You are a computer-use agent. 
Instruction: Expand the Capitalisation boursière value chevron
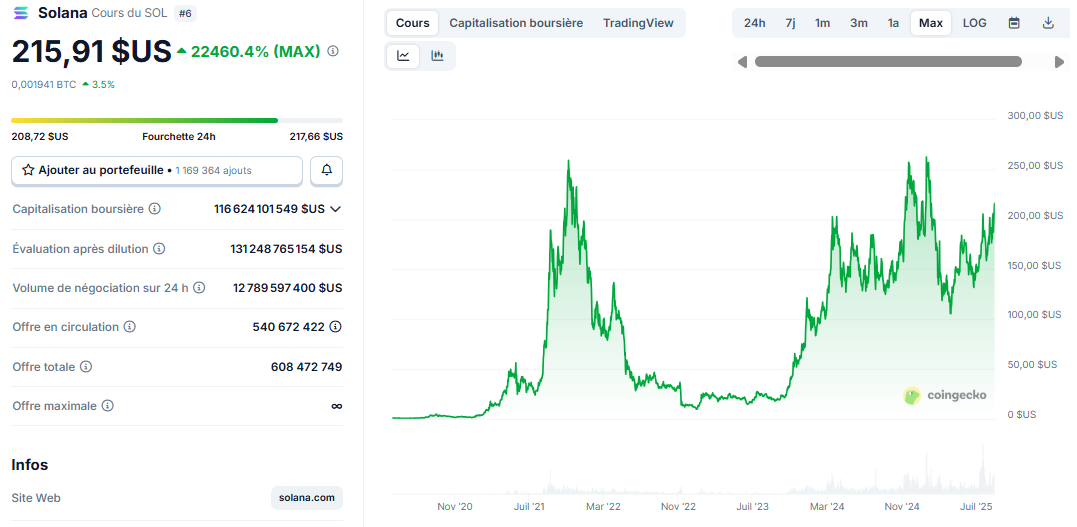point(336,209)
